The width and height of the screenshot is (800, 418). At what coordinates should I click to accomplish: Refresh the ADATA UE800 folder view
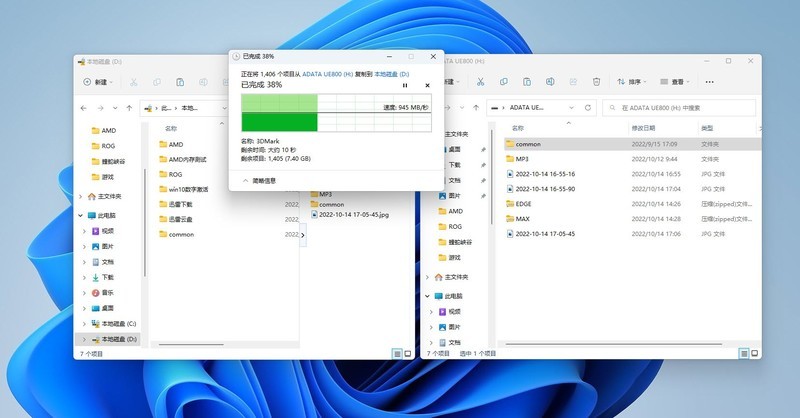(x=588, y=108)
